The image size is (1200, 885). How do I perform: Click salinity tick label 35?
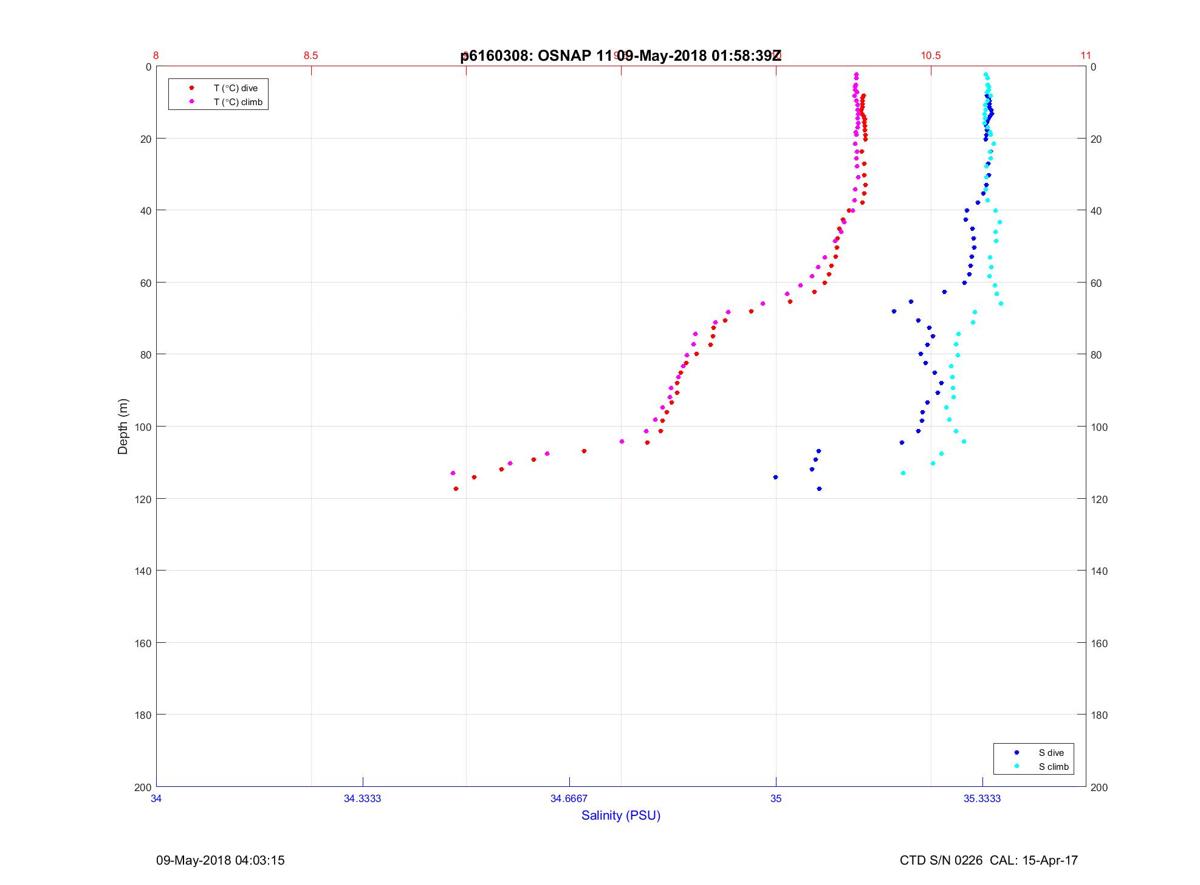[776, 798]
